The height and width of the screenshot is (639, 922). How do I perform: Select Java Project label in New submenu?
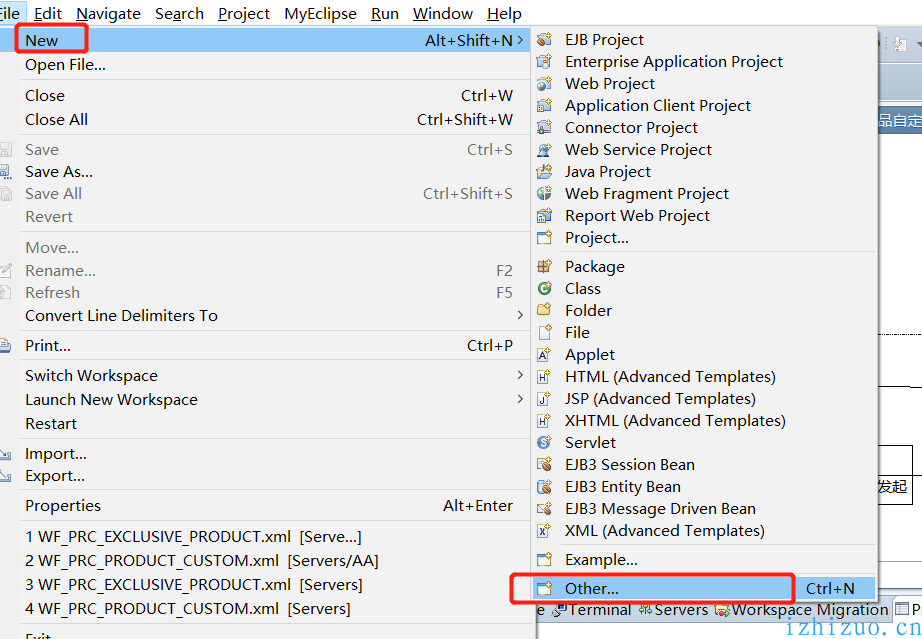click(x=608, y=172)
